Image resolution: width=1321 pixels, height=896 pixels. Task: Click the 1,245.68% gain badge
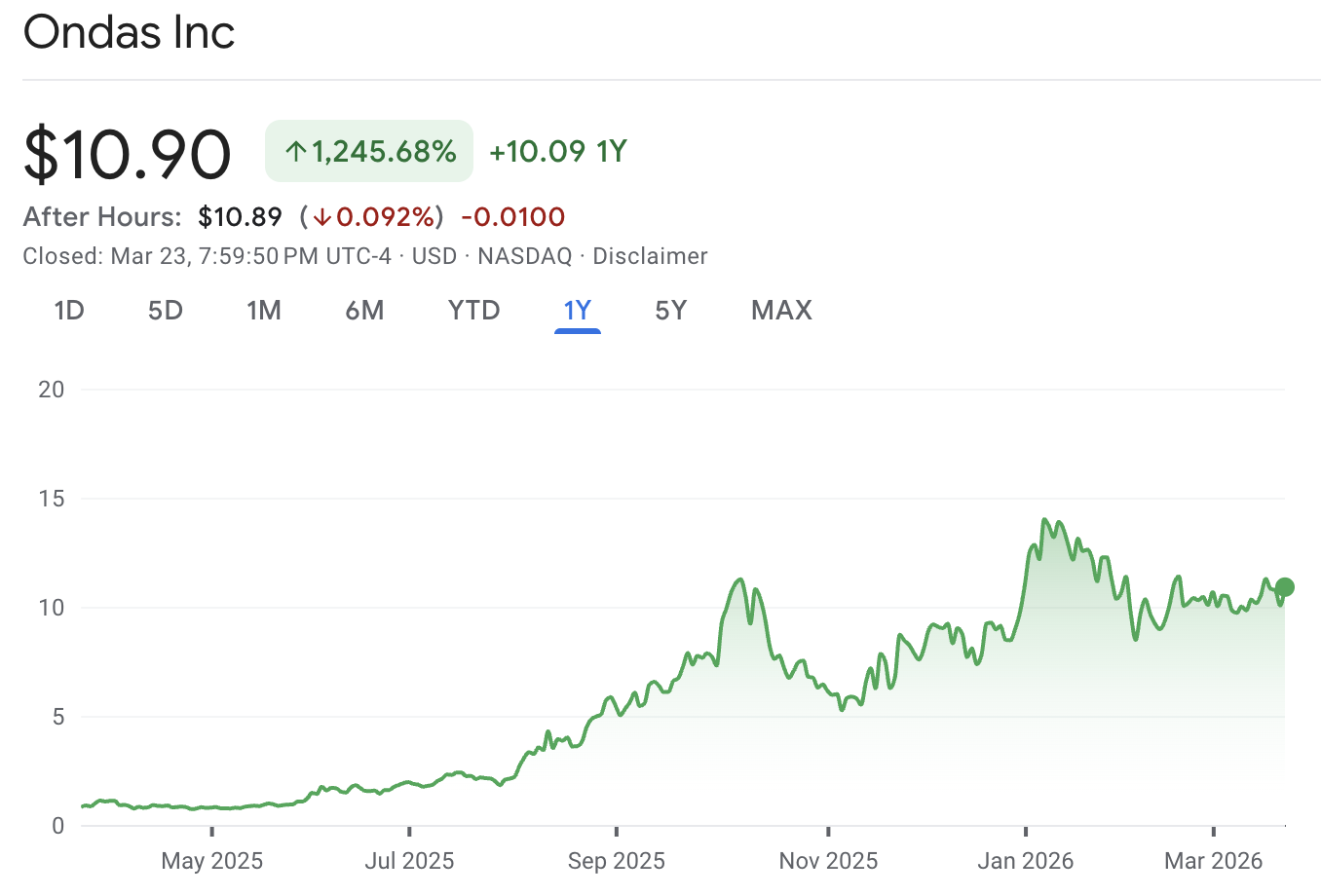369,152
